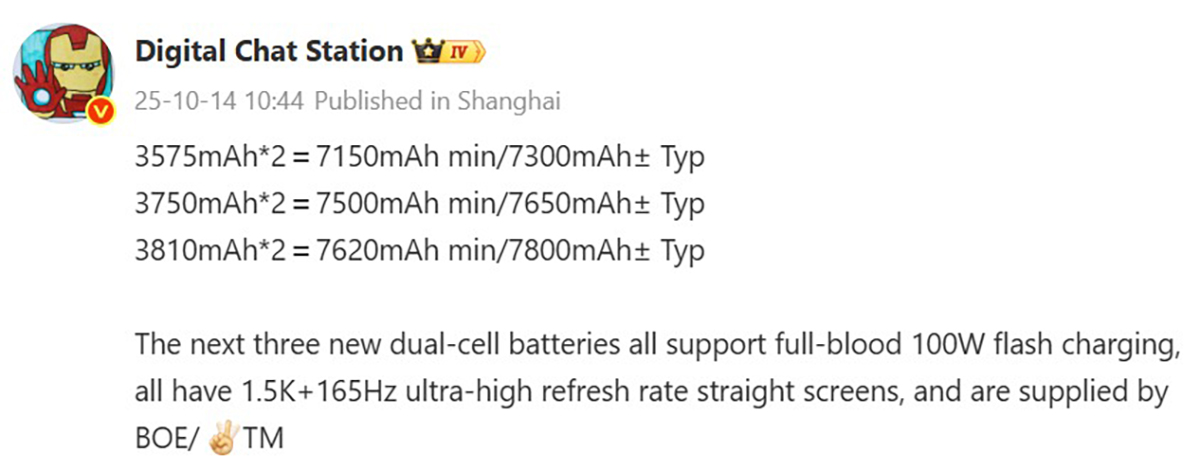Click the 'Published in Shanghai' location text
1200x471 pixels.
click(437, 100)
